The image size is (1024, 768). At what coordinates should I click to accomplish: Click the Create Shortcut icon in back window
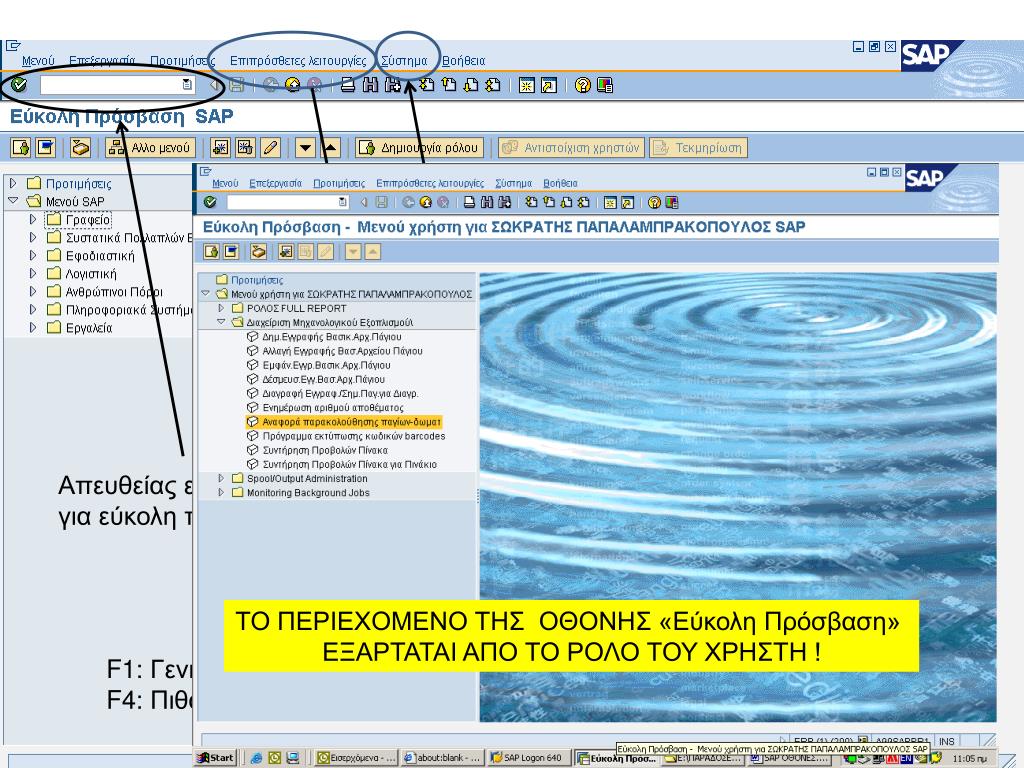(549, 85)
